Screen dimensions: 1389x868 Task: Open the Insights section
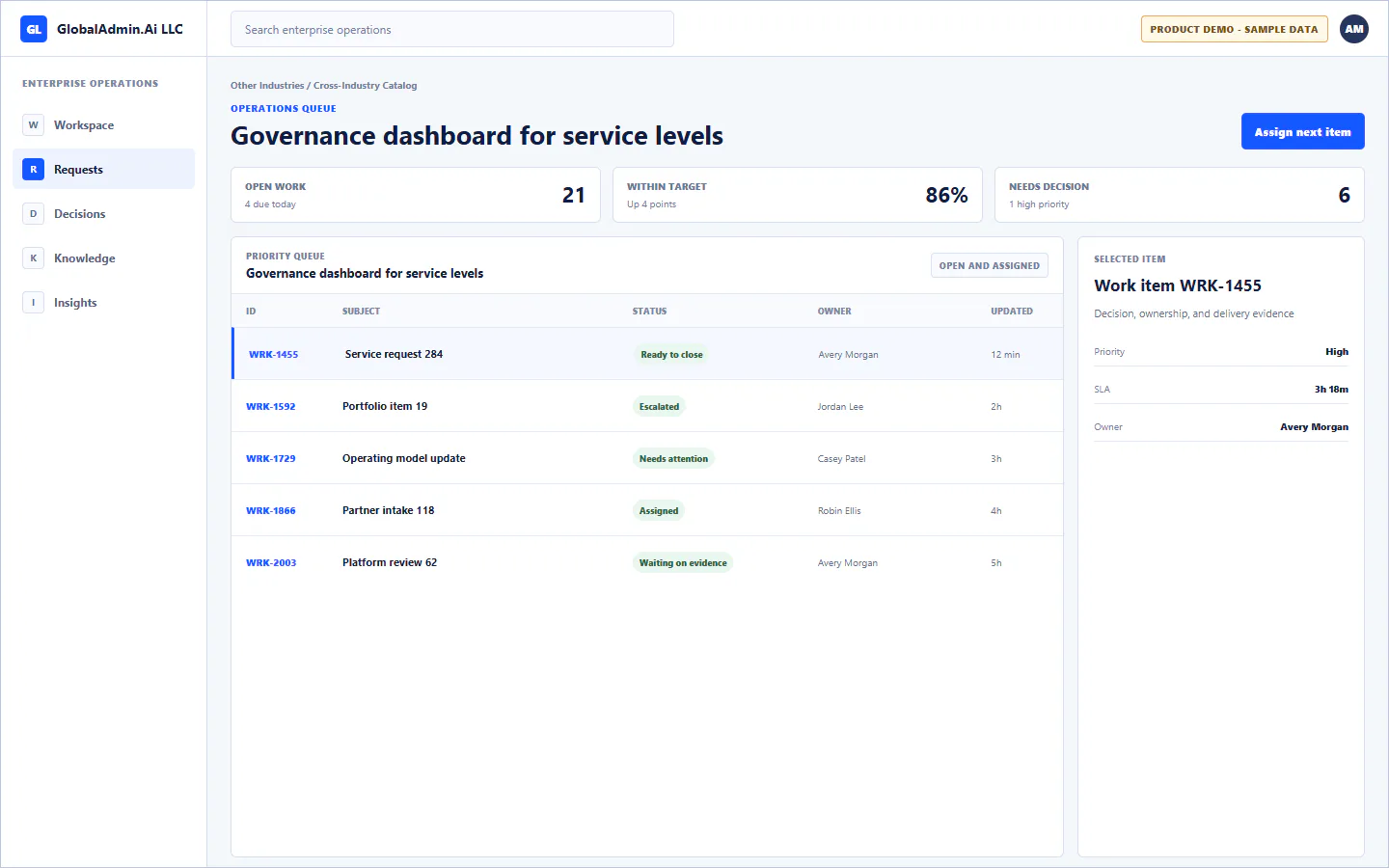coord(103,303)
